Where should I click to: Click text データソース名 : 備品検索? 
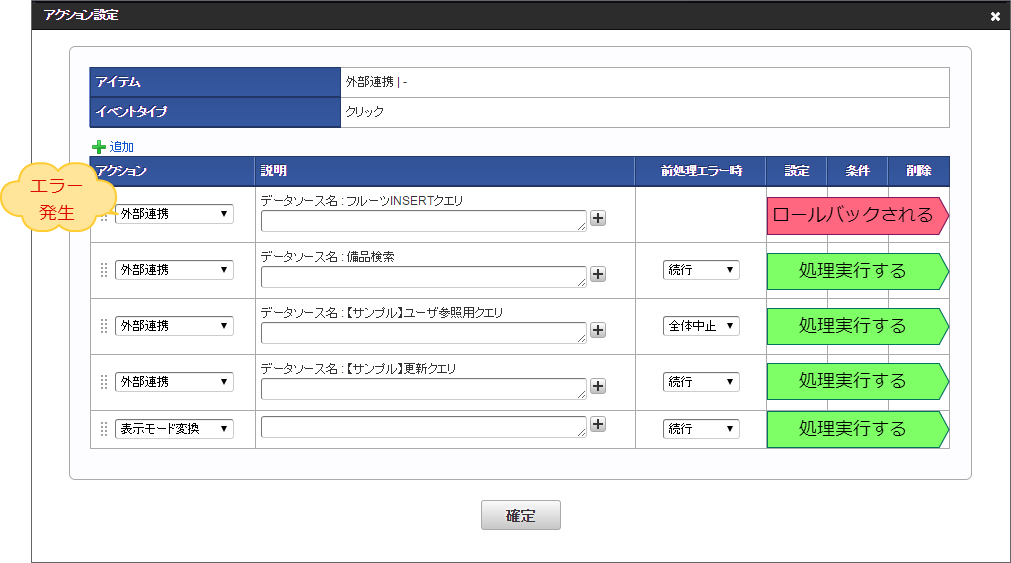[x=328, y=257]
